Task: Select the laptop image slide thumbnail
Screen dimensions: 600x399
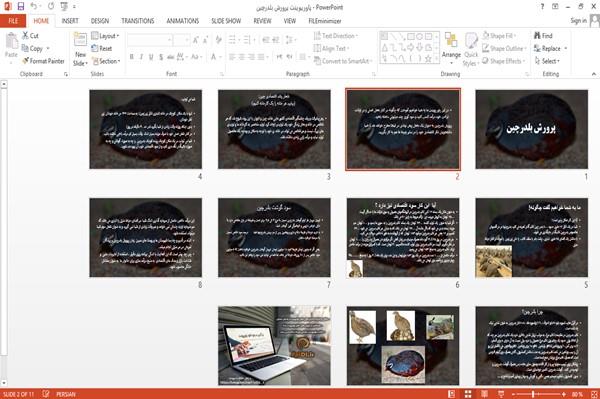Action: click(x=274, y=345)
